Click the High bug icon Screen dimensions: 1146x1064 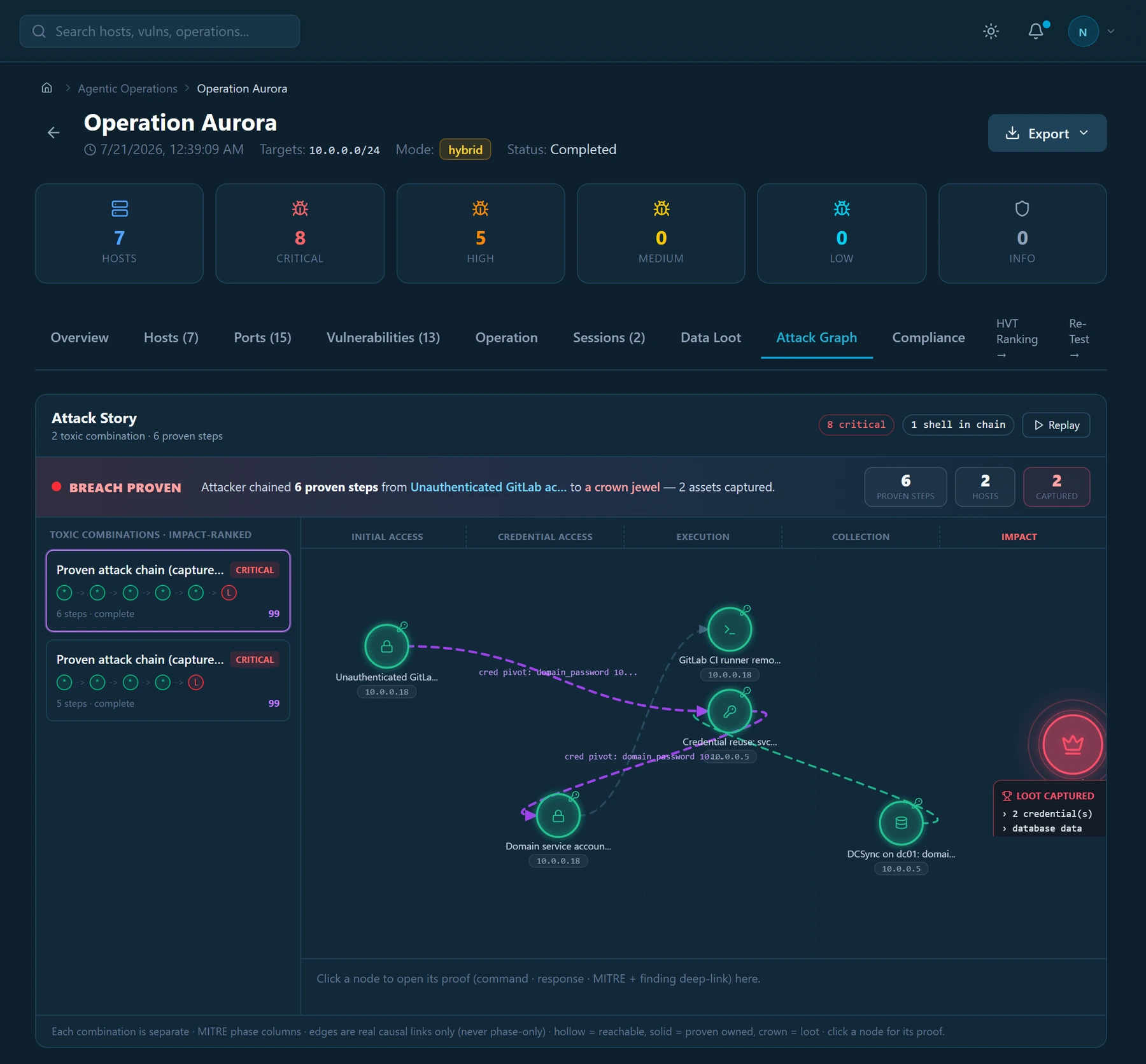point(481,208)
